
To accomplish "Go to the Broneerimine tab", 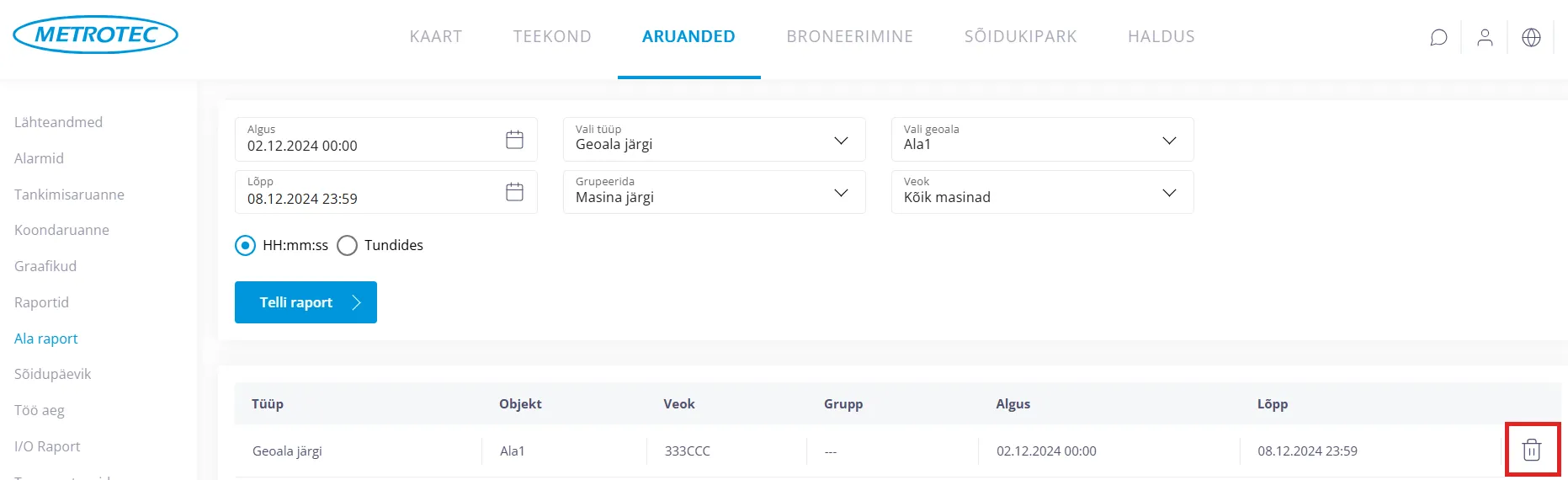I will click(849, 36).
